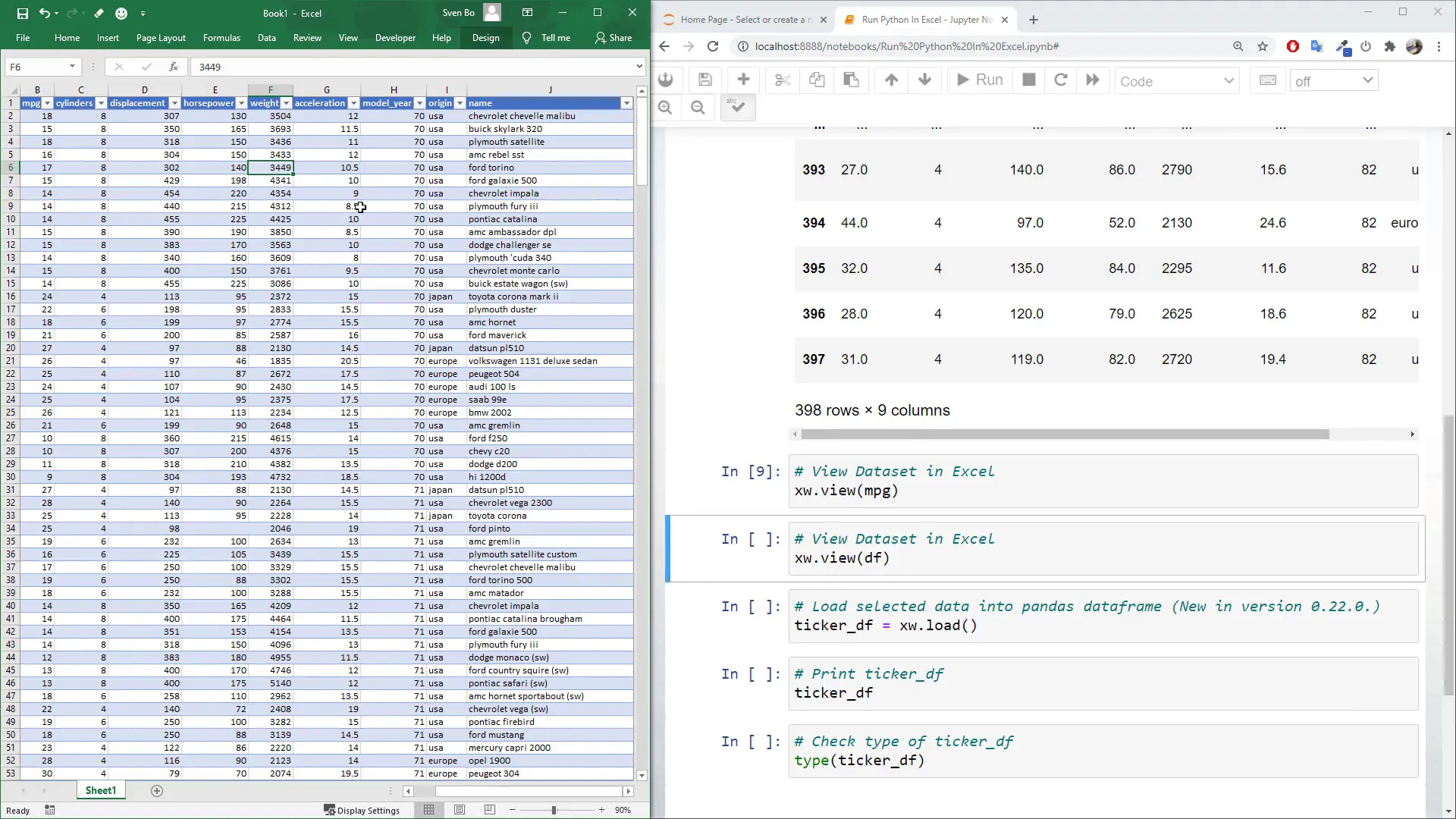
Task: Restart the kernel
Action: pos(1060,80)
